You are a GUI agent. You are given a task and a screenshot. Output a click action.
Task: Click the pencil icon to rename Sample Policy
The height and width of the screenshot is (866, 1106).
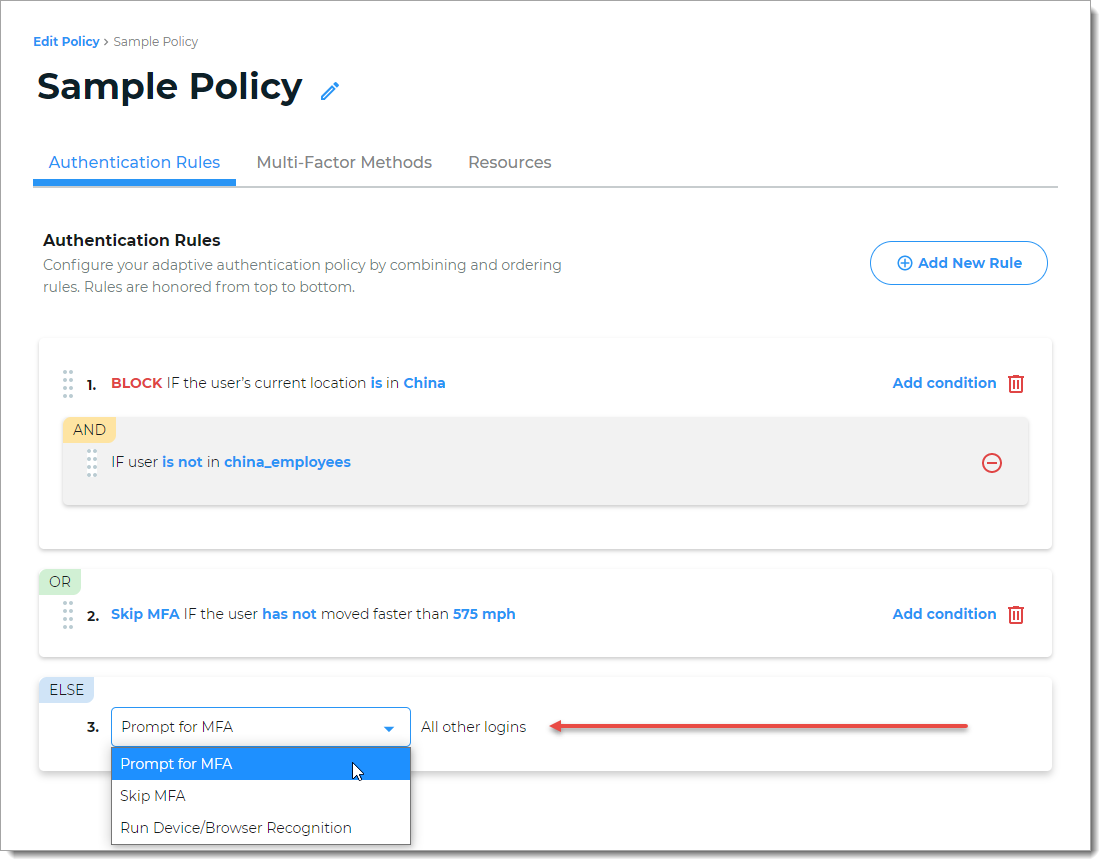[329, 90]
